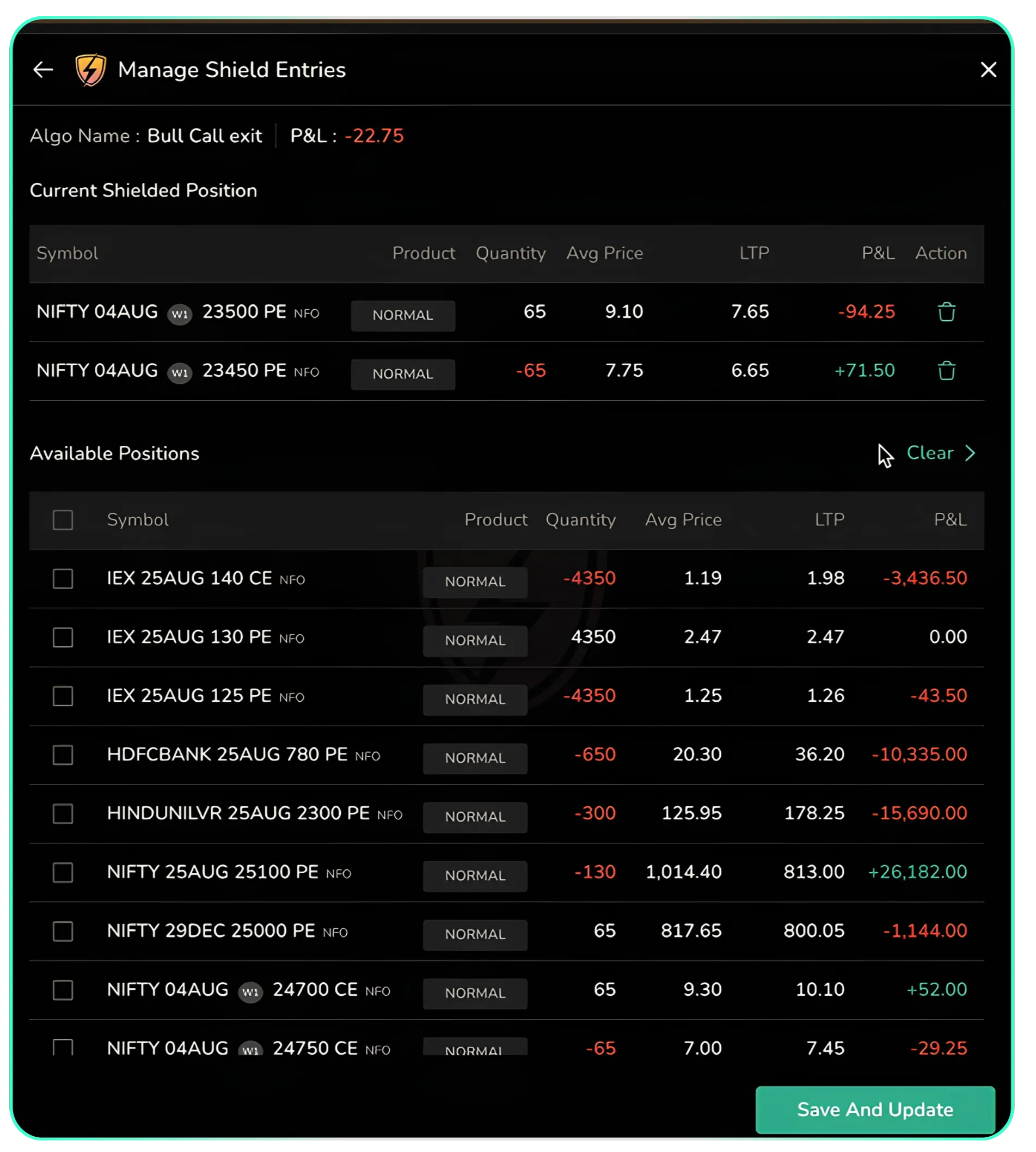Screen dimensions: 1036x1152
Task: Select P&L value -15,690.00
Action: tap(919, 813)
